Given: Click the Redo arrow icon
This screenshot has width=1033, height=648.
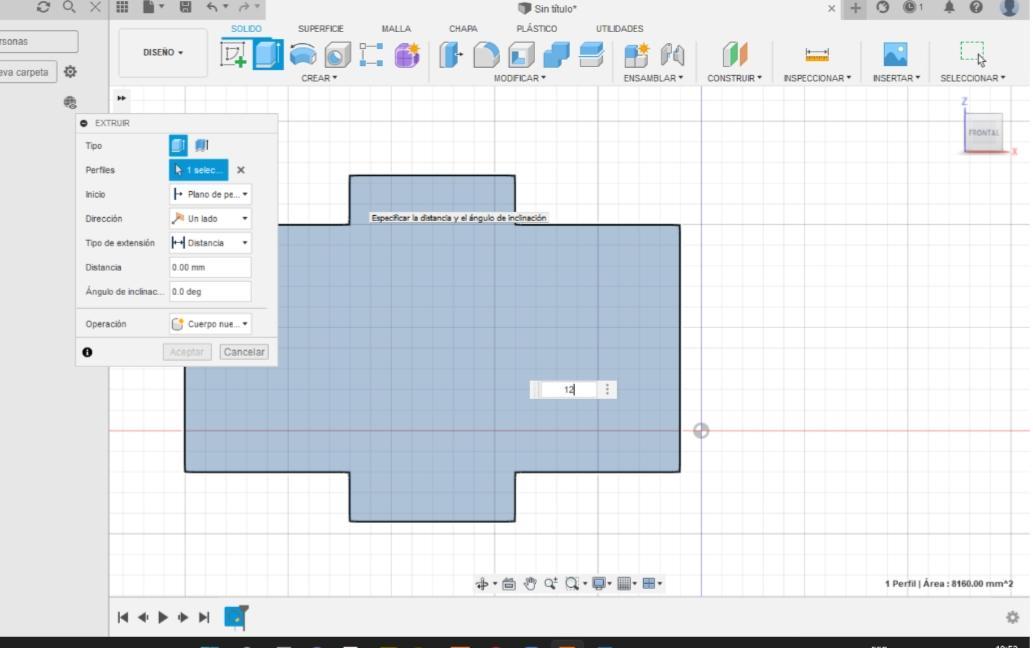Looking at the screenshot, I should (x=244, y=7).
